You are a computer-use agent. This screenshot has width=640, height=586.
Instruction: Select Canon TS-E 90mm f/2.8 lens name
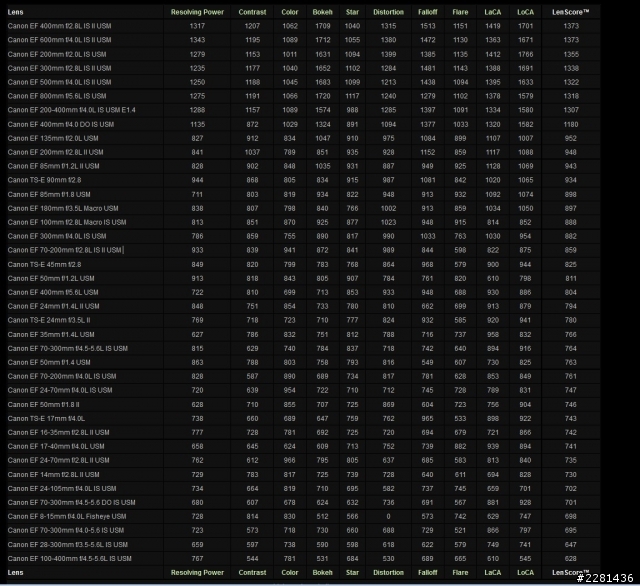(44, 180)
